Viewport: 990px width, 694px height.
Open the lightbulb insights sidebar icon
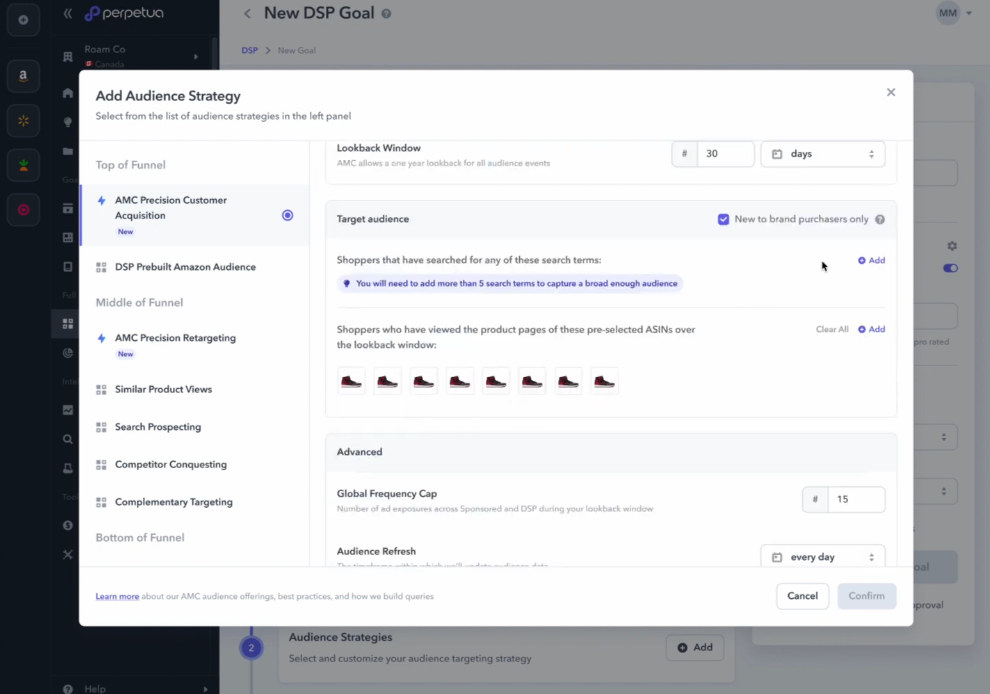point(68,123)
